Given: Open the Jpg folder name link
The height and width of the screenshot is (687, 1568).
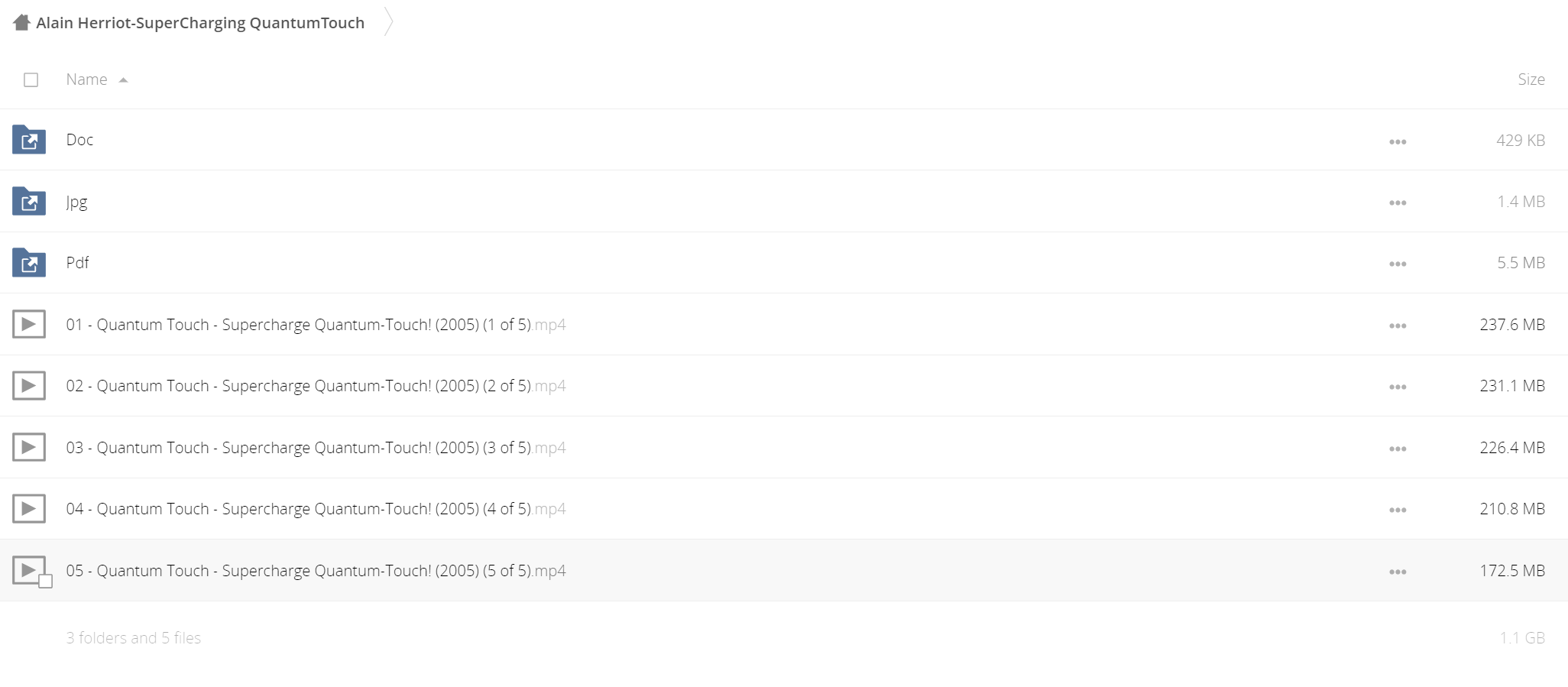Looking at the screenshot, I should pyautogui.click(x=76, y=202).
